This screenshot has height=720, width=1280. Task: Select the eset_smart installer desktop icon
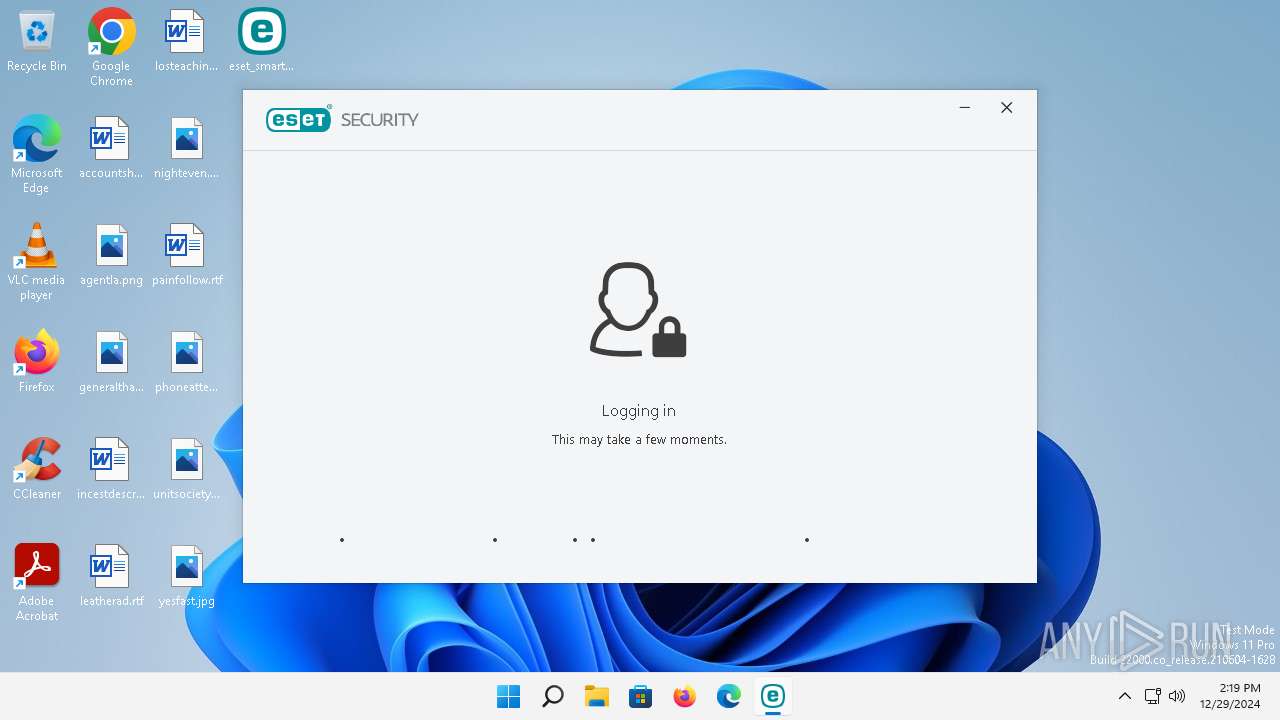261,41
